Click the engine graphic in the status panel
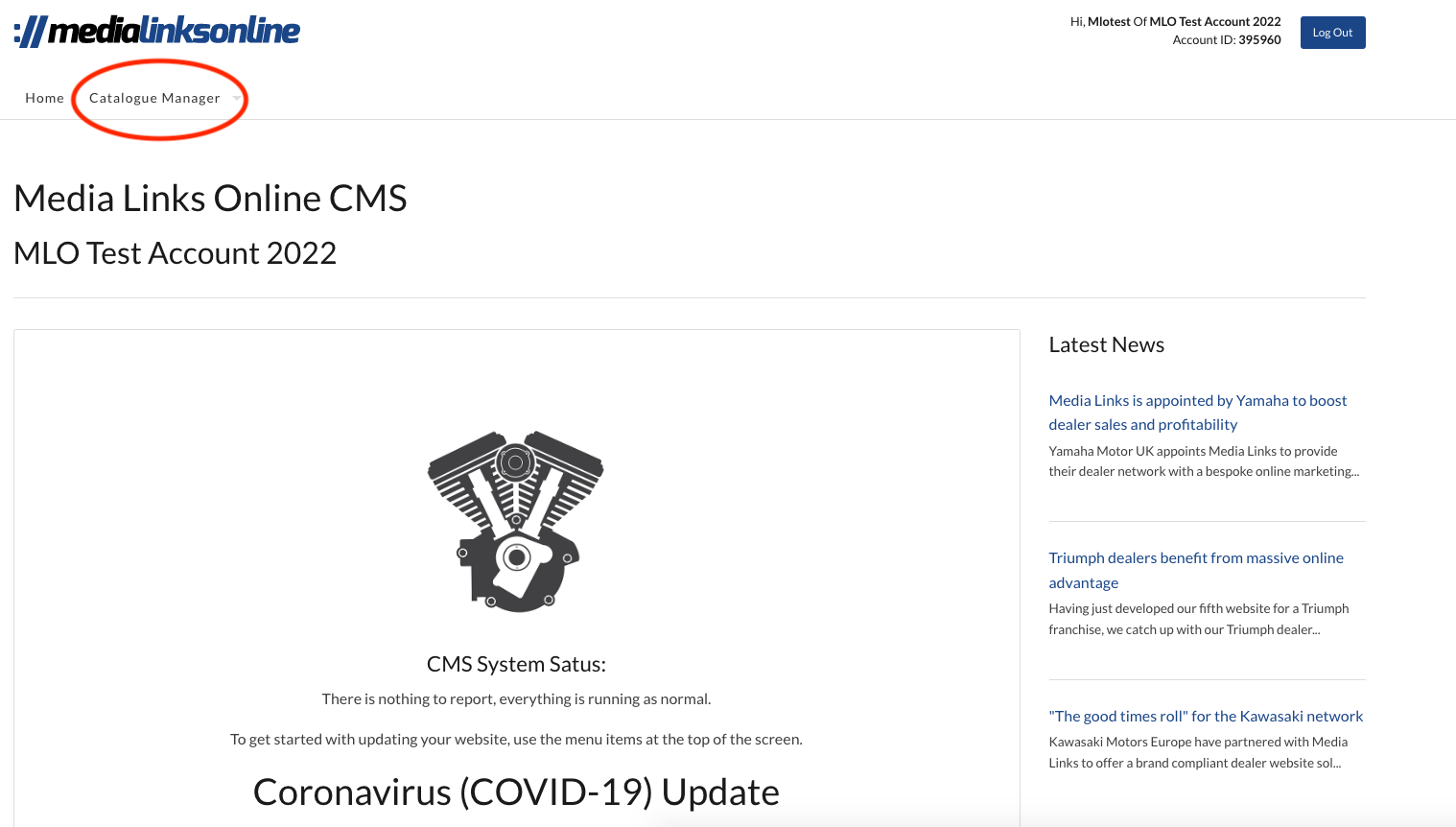 (x=516, y=520)
